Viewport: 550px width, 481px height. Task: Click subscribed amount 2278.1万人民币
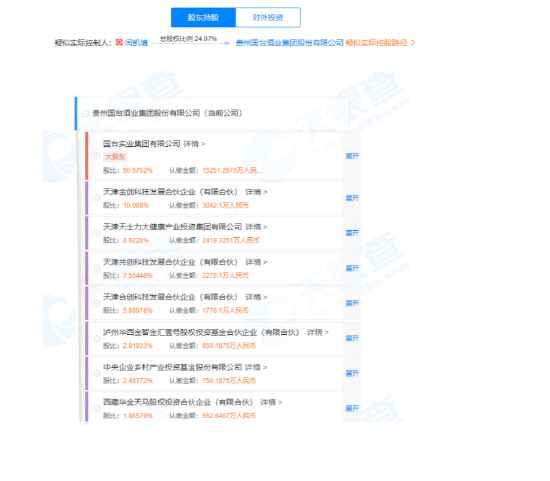click(x=225, y=275)
